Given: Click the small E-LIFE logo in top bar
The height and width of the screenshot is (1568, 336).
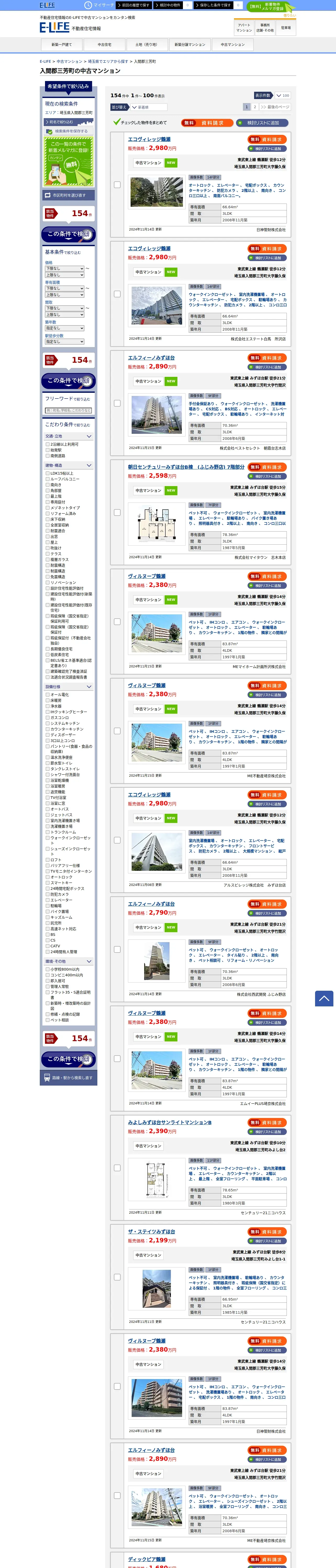Looking at the screenshot, I should pos(47,5).
